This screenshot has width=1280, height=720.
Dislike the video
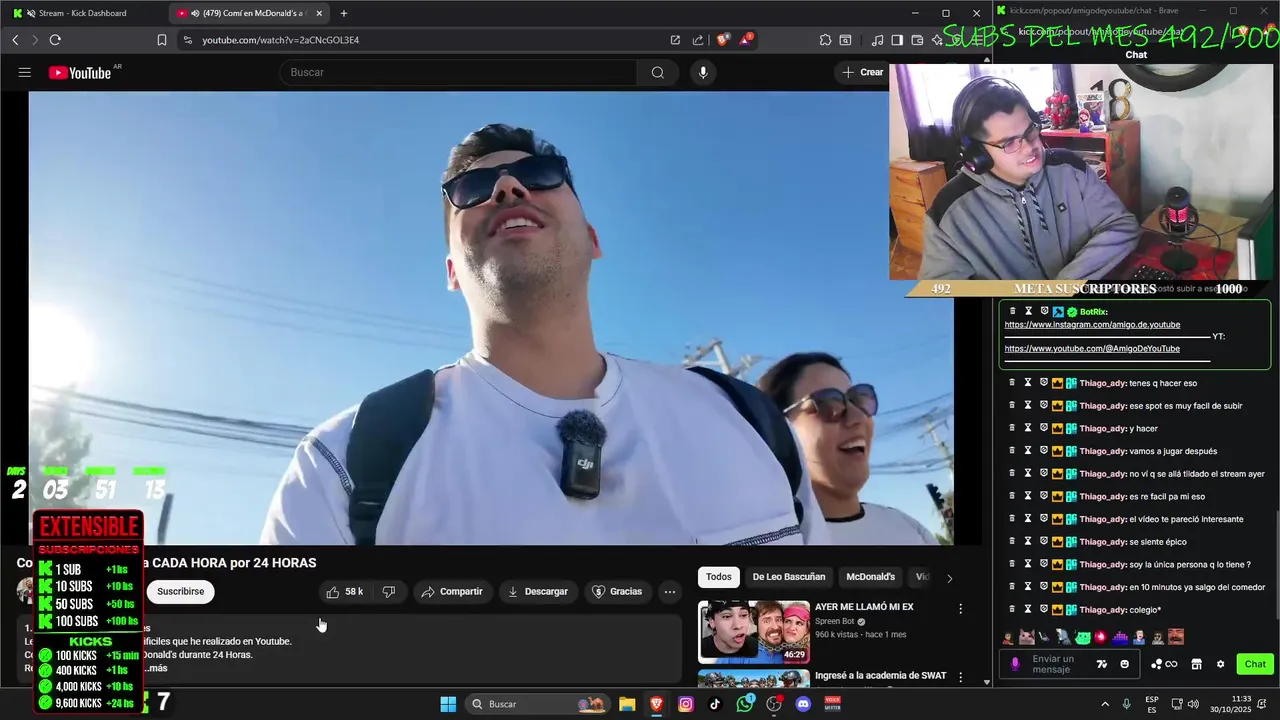[x=389, y=592]
